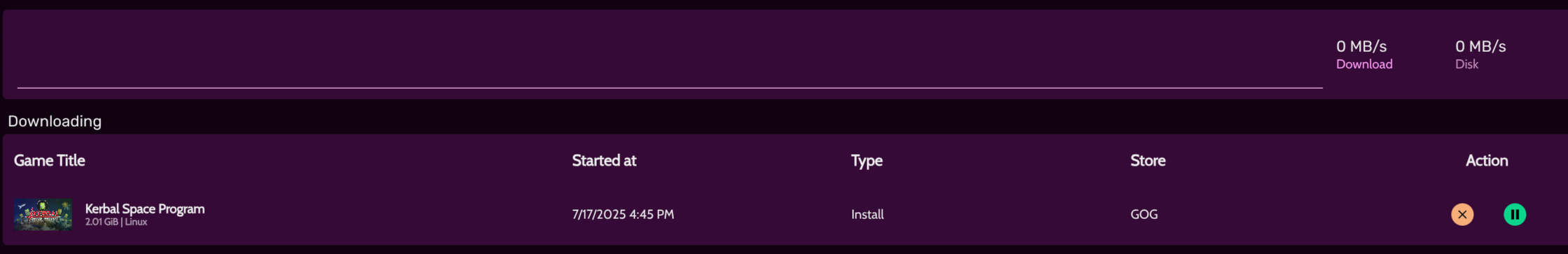The width and height of the screenshot is (1568, 254).
Task: Click the 7/17/2025 4:45 PM start time
Action: (x=623, y=214)
